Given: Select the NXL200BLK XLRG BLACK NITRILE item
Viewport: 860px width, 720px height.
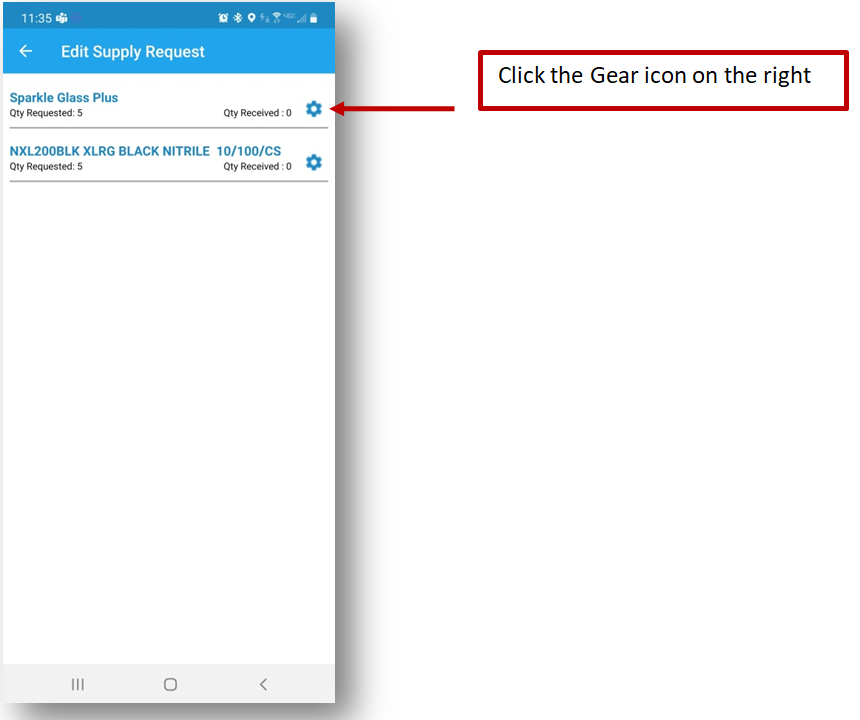Looking at the screenshot, I should tap(145, 151).
